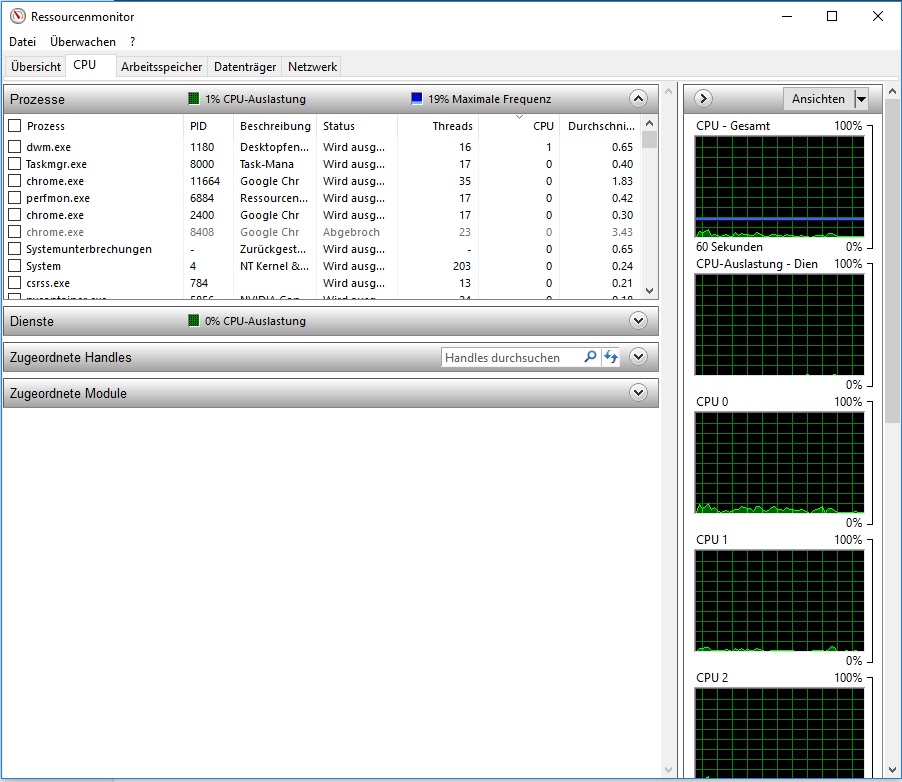This screenshot has height=782, width=902.
Task: Click into the Handles durchsuchen field
Action: point(510,357)
